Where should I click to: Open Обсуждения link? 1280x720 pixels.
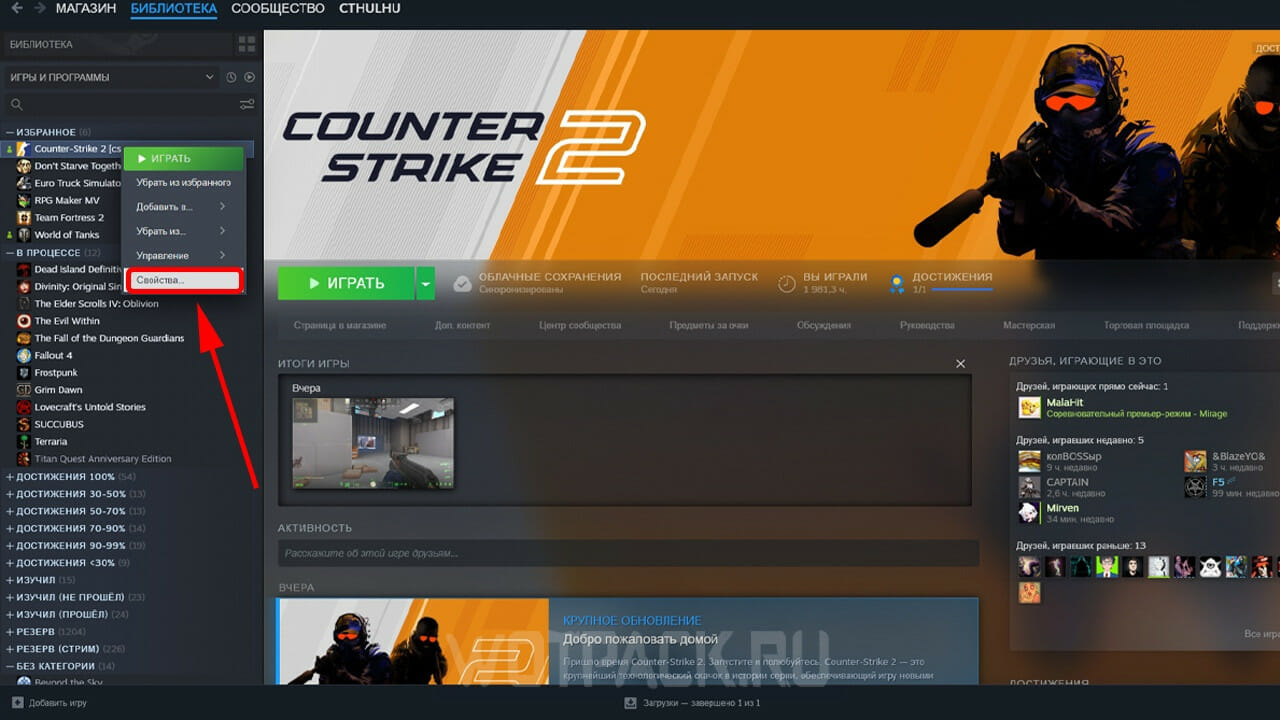pos(824,325)
